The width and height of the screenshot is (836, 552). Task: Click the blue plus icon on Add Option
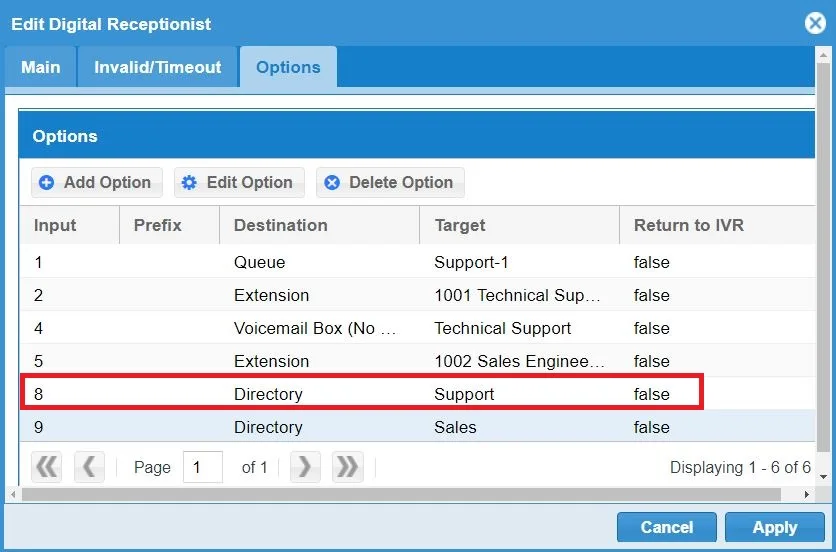(46, 182)
